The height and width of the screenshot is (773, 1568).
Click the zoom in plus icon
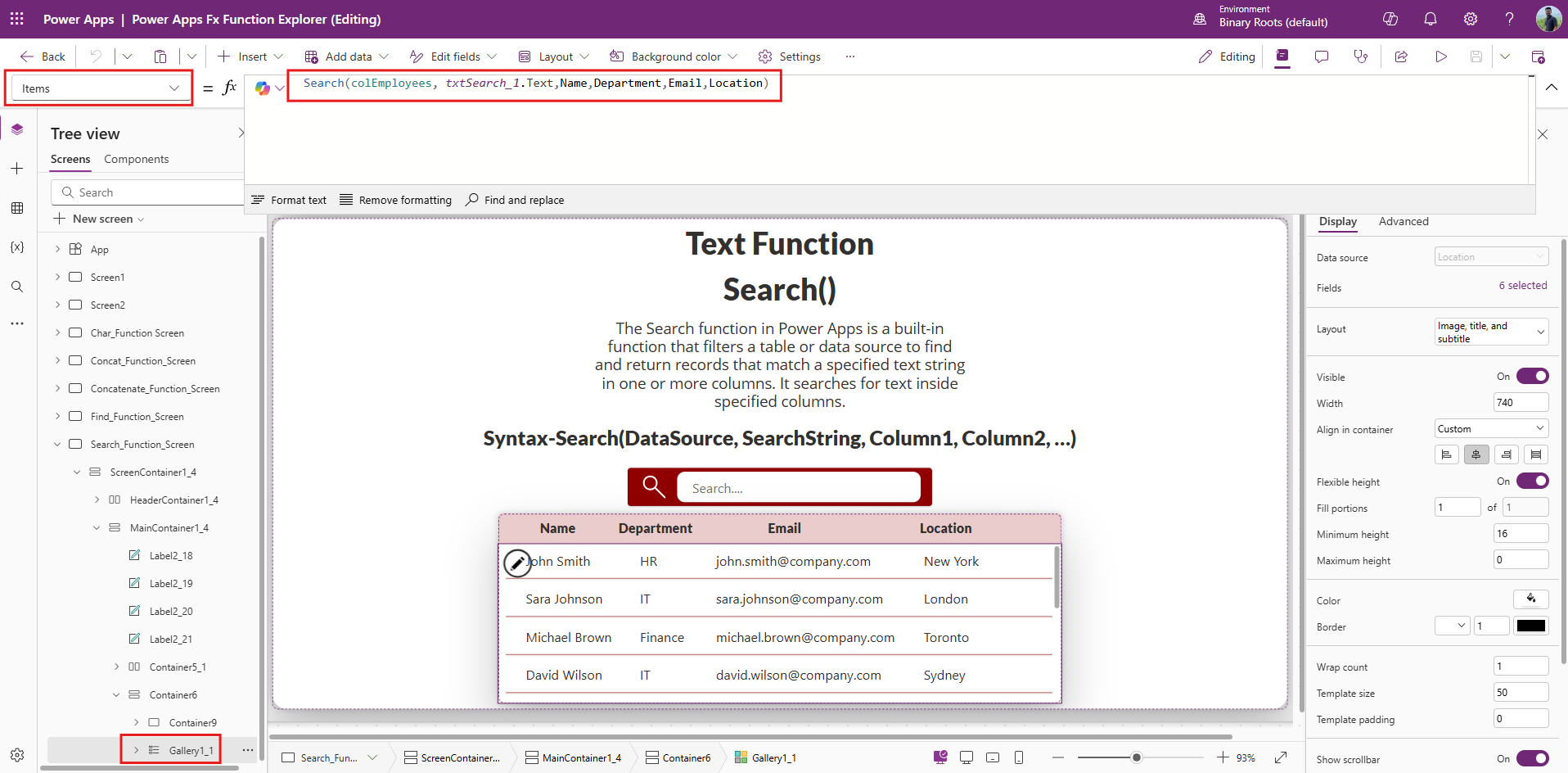pyautogui.click(x=1223, y=757)
